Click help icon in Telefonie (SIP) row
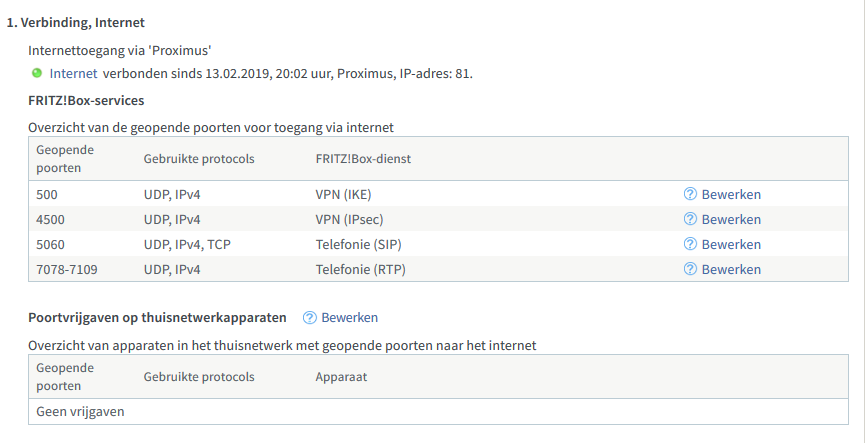The height and width of the screenshot is (443, 865). 690,244
